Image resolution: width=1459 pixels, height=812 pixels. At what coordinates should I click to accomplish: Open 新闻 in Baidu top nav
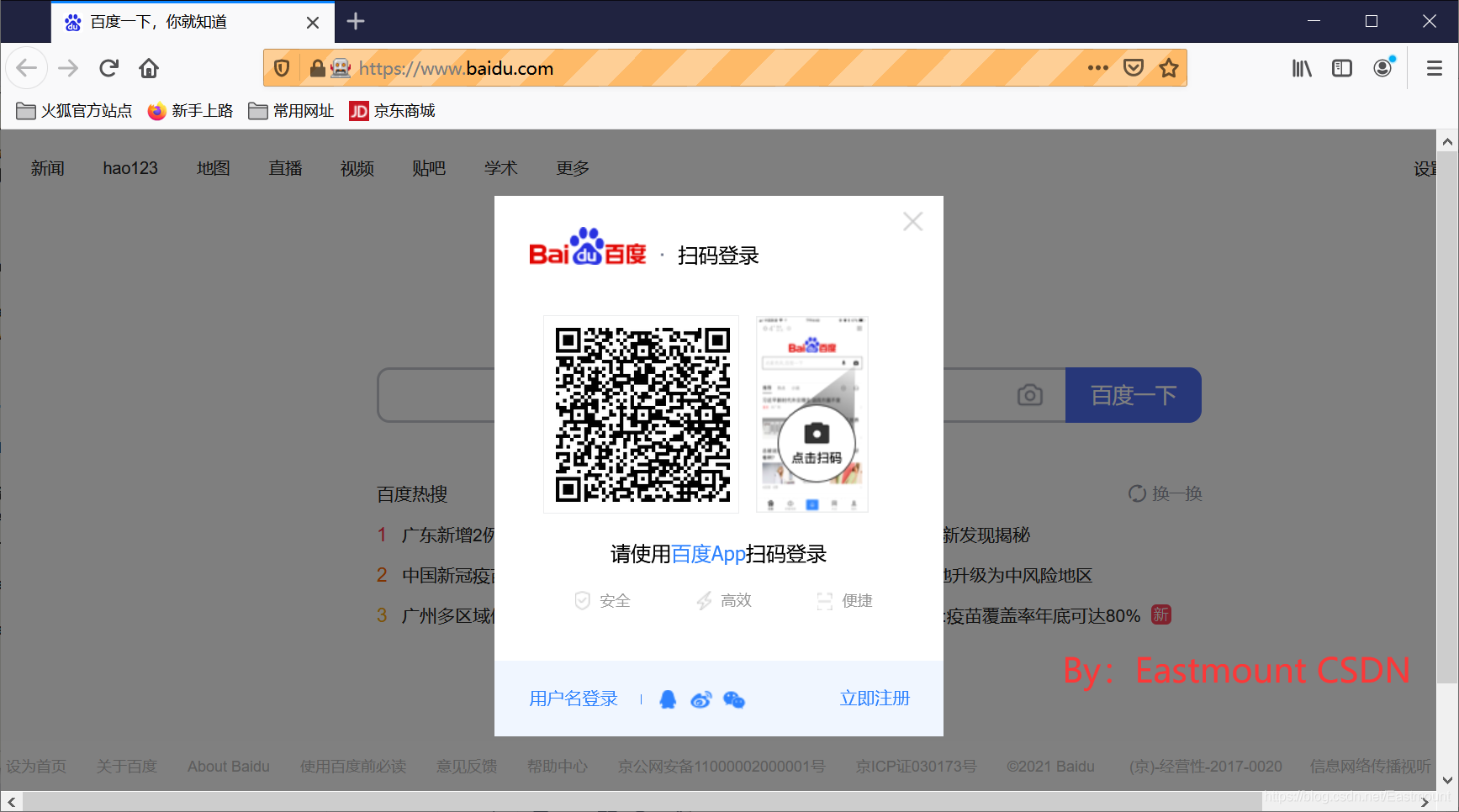click(x=48, y=168)
